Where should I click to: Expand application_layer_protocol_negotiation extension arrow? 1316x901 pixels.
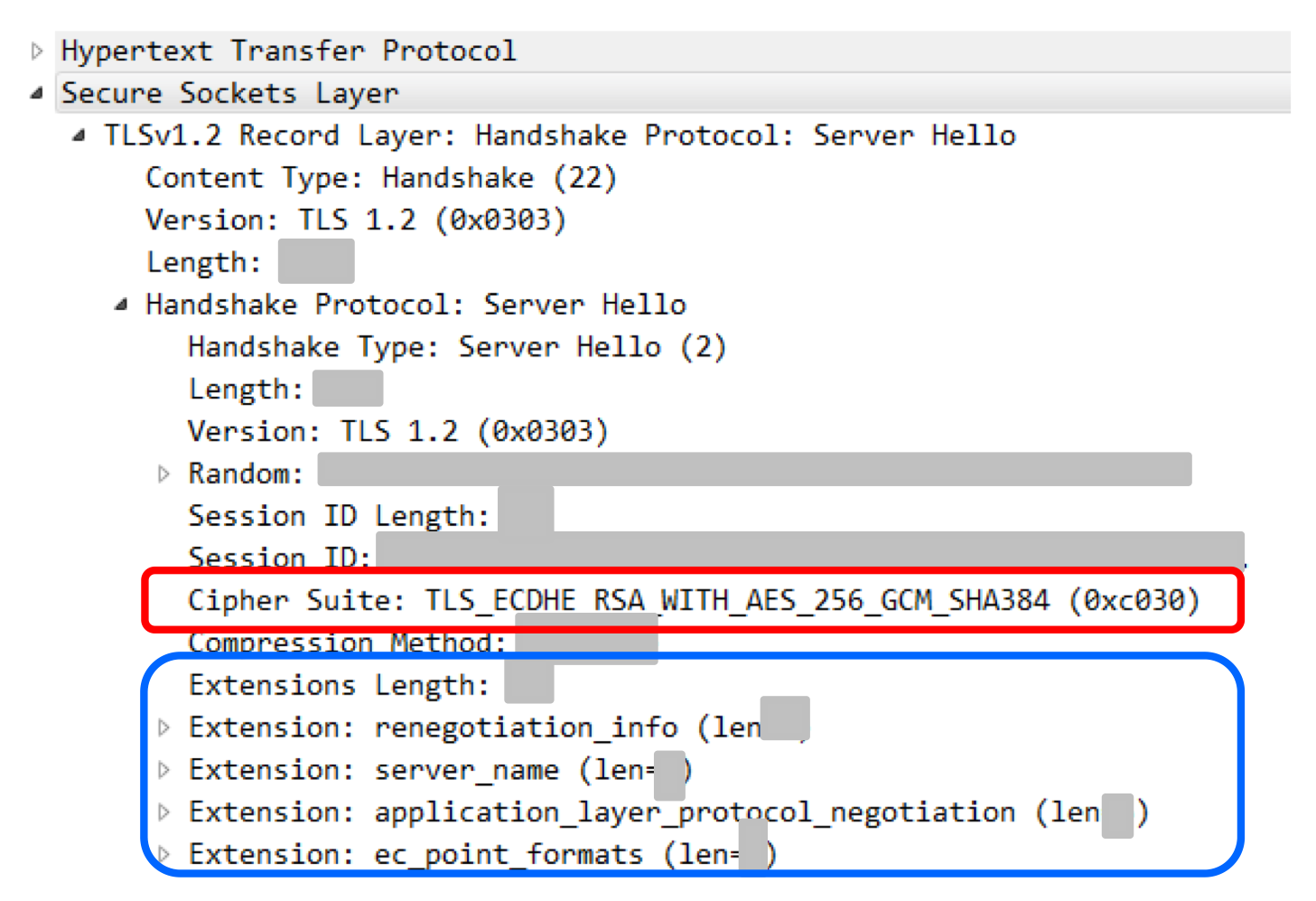coord(163,812)
